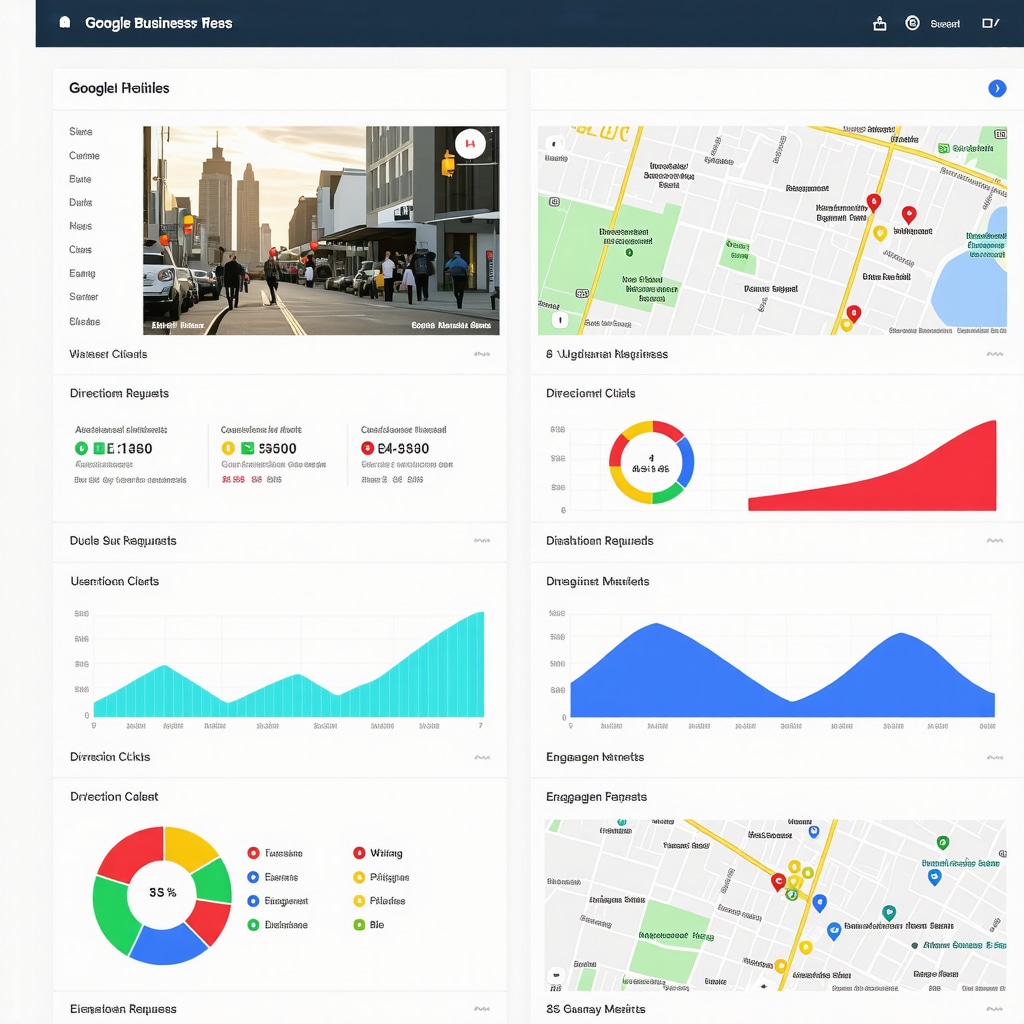Click the top map's upper-left round control

tap(554, 143)
